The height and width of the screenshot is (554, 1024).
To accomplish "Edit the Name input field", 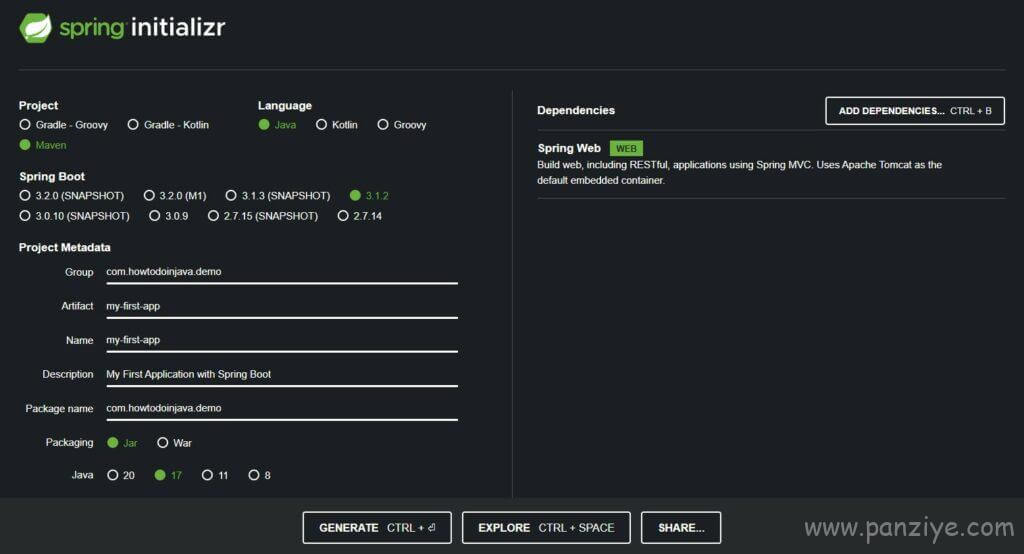I will point(281,340).
